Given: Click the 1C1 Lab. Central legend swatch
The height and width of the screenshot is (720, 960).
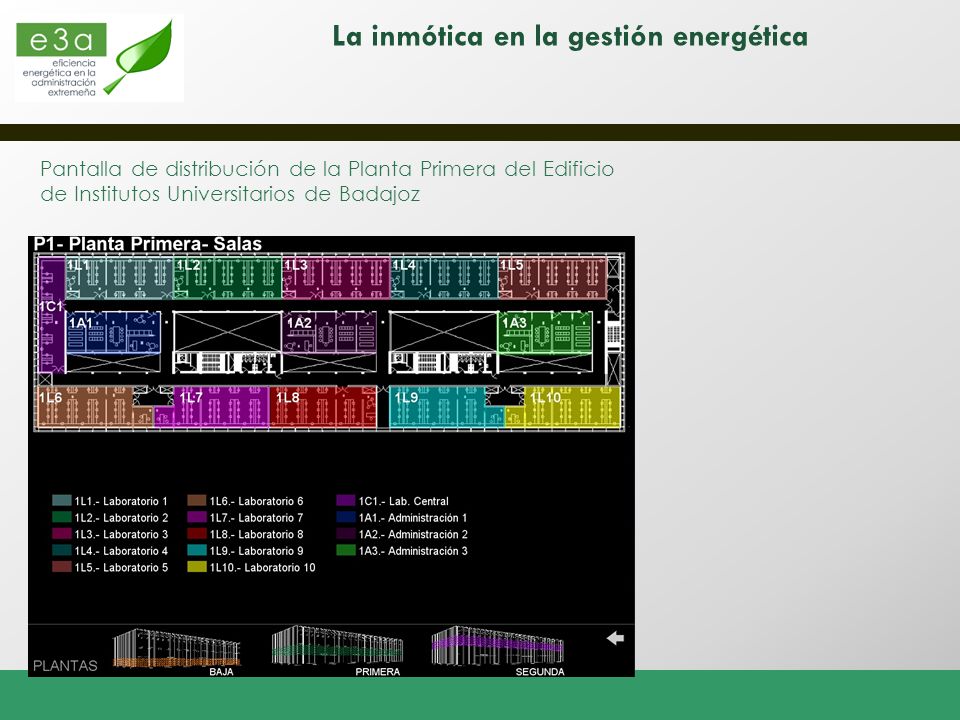Looking at the screenshot, I should tap(346, 501).
